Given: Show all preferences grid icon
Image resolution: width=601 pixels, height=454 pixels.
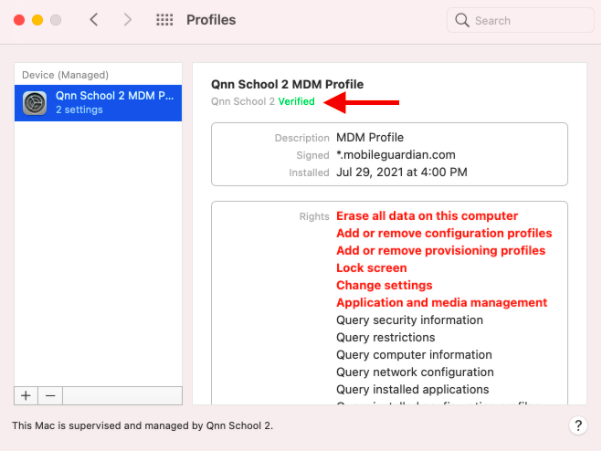Looking at the screenshot, I should pos(164,20).
